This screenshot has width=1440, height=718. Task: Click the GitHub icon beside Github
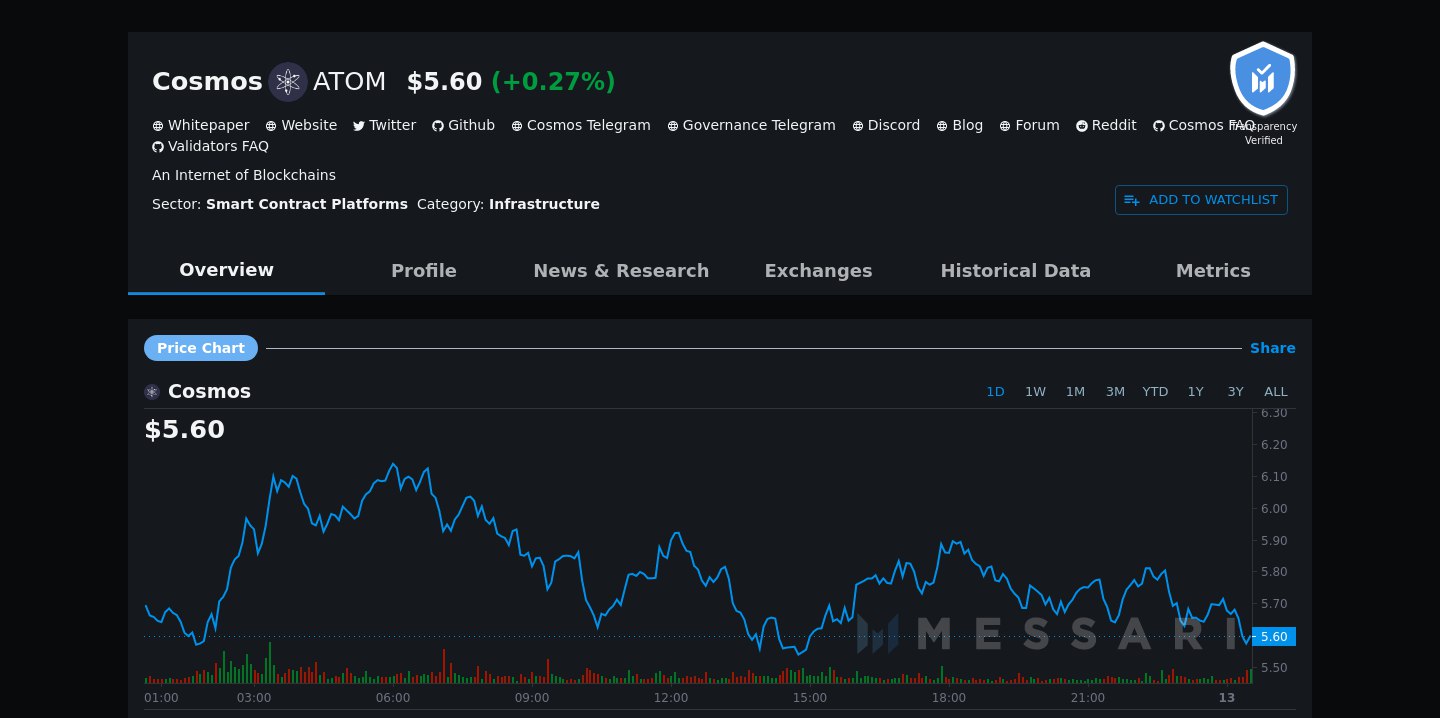(x=438, y=126)
